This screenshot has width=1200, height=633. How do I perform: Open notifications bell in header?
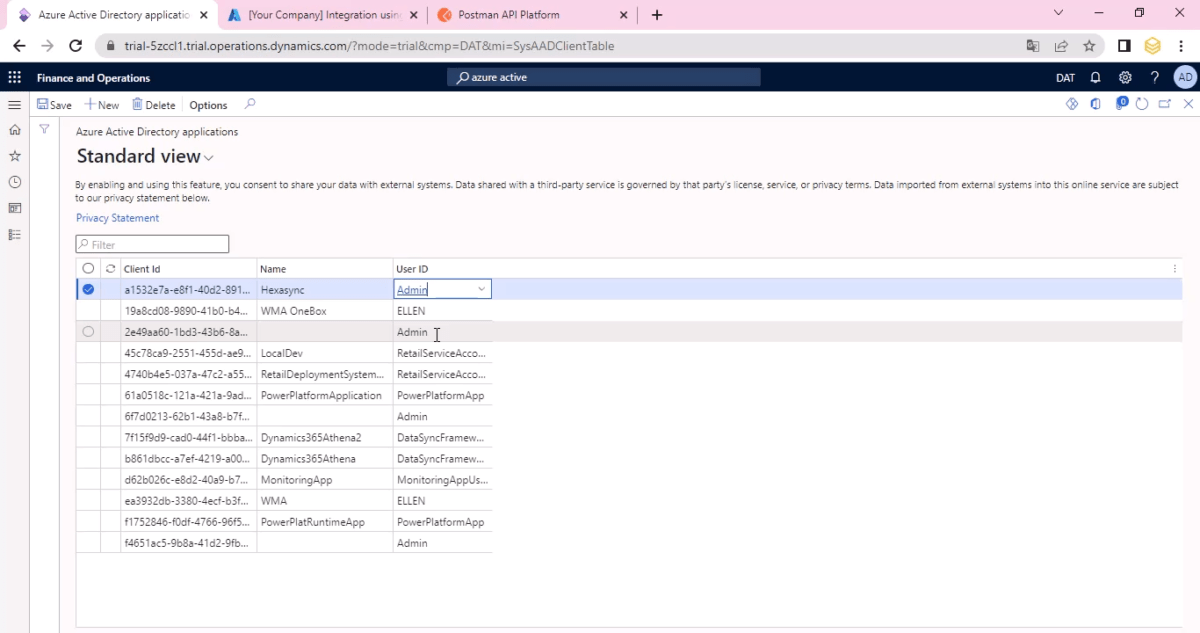[1096, 78]
